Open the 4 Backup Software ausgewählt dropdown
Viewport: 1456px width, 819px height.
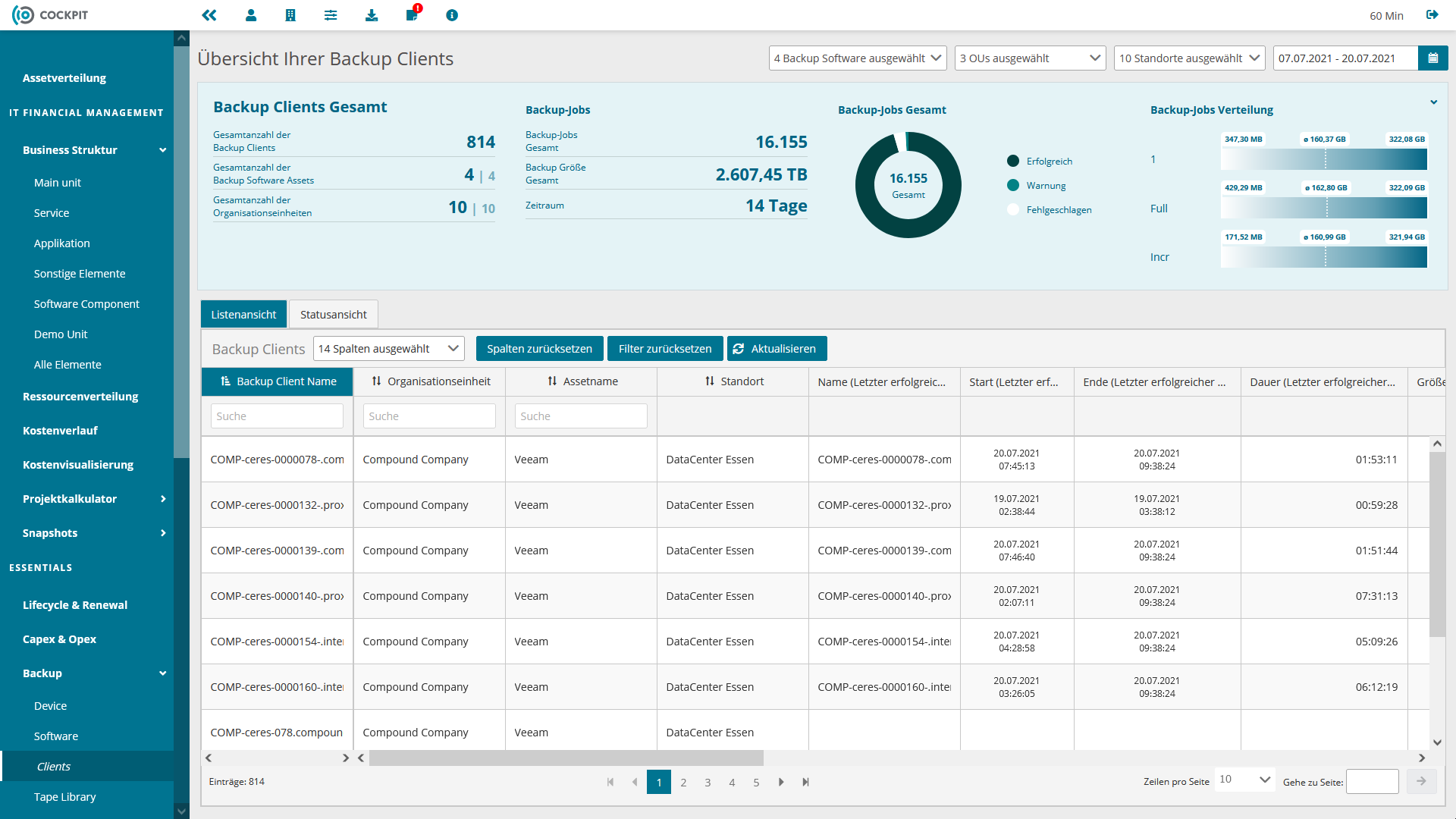858,58
